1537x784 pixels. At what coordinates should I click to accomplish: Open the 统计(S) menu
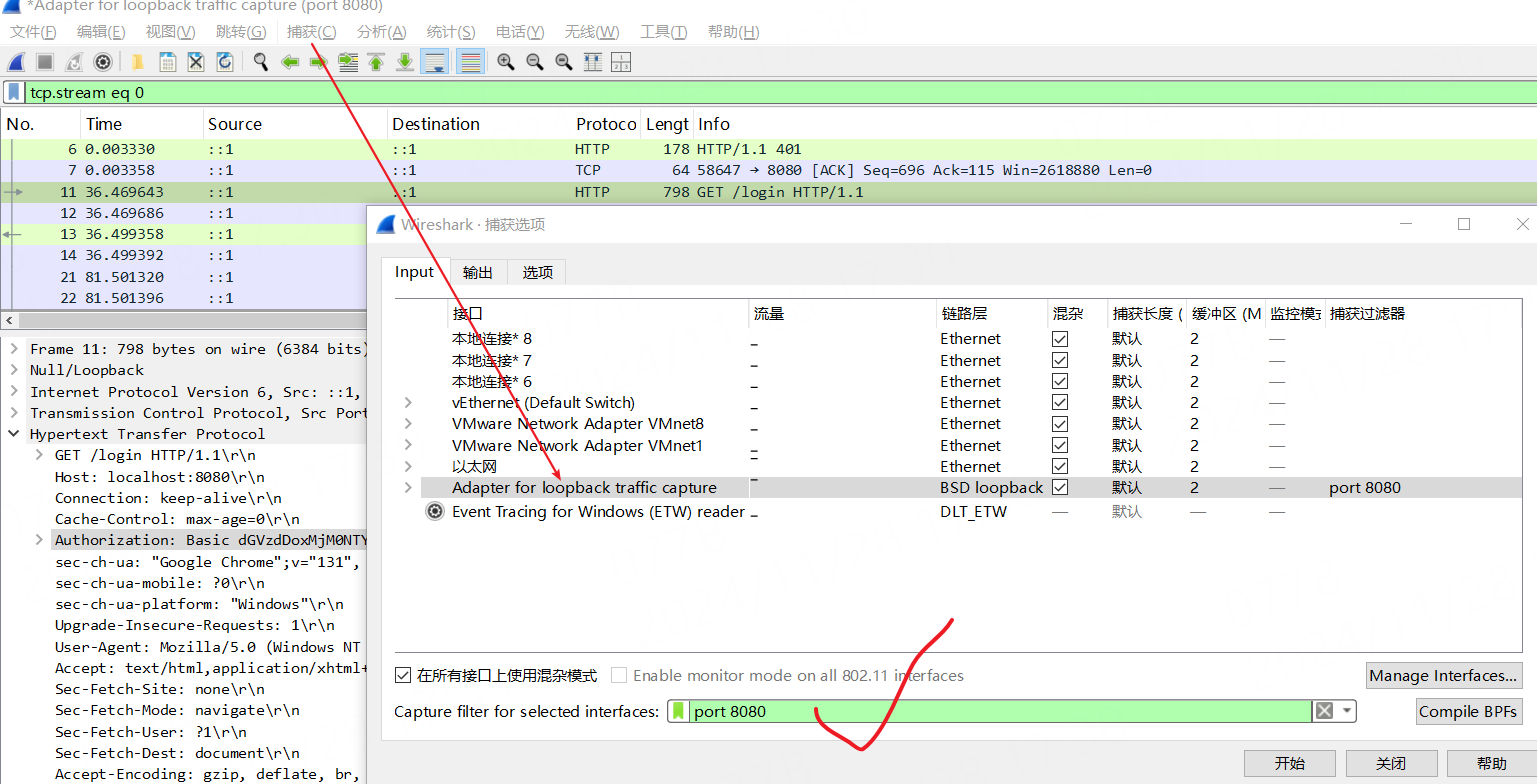[450, 32]
